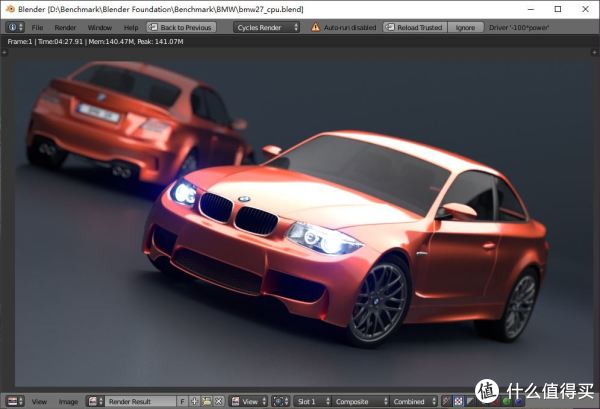Open the pivot point selector dropdown
The width and height of the screenshot is (600, 409).
pyautogui.click(x=280, y=401)
